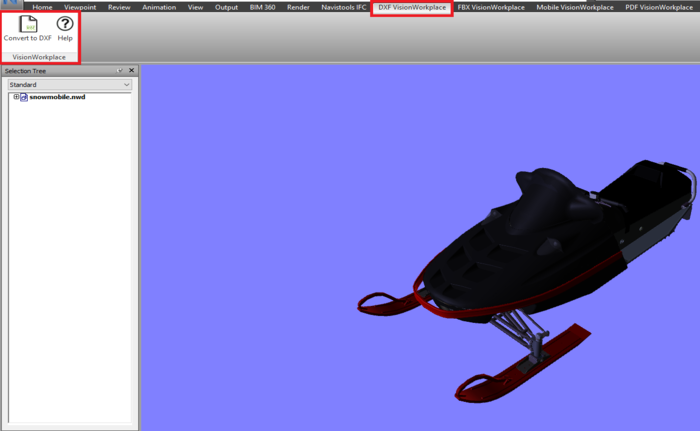
Task: Open the Viewpoint ribbon tab
Action: pyautogui.click(x=80, y=7)
